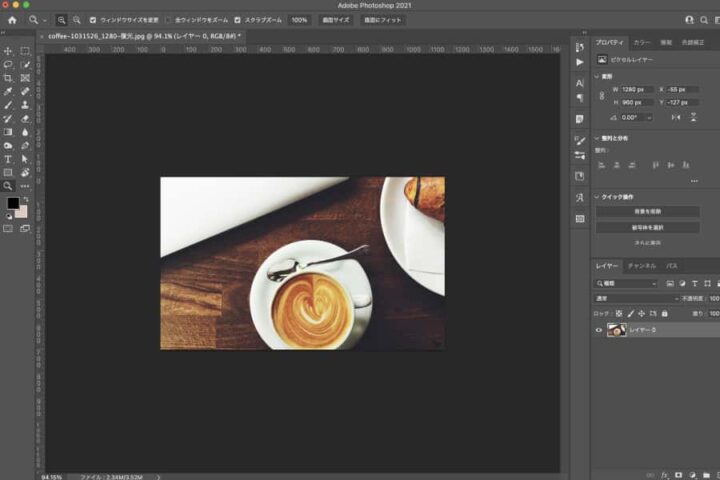The height and width of the screenshot is (480, 720).
Task: Select the Gradient tool
Action: 8,132
